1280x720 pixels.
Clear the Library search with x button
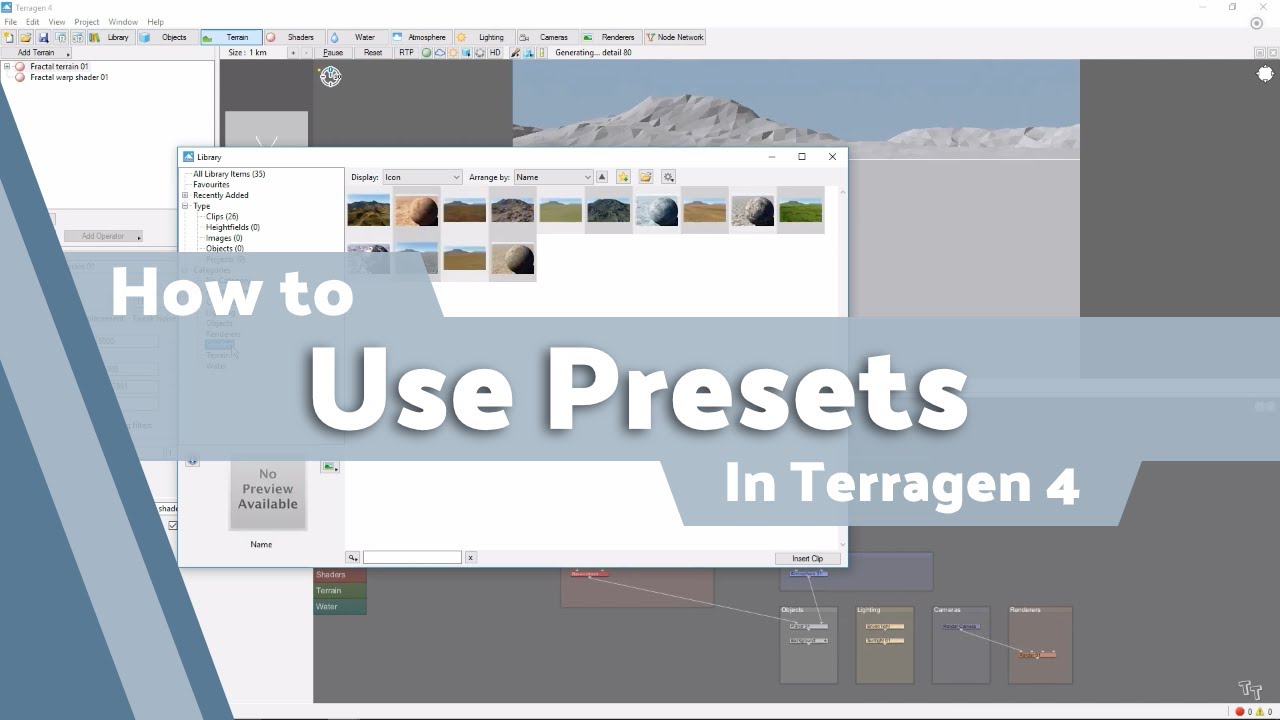pyautogui.click(x=471, y=557)
